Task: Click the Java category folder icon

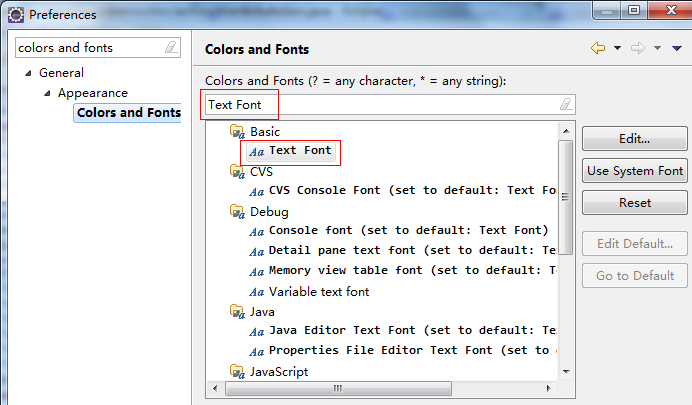Action: 237,311
